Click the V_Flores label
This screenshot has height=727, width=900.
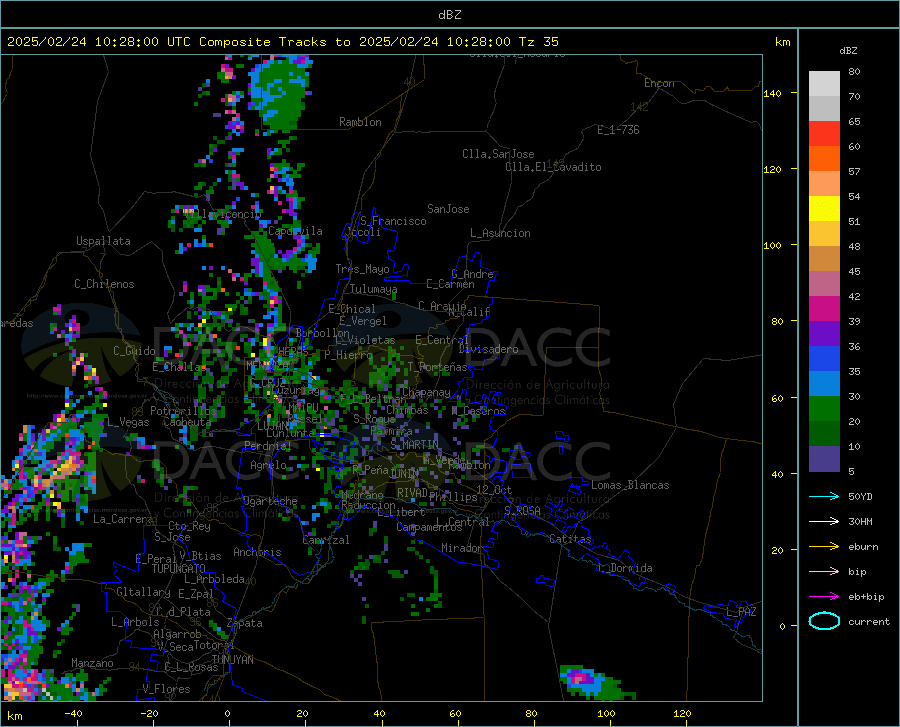(x=166, y=689)
